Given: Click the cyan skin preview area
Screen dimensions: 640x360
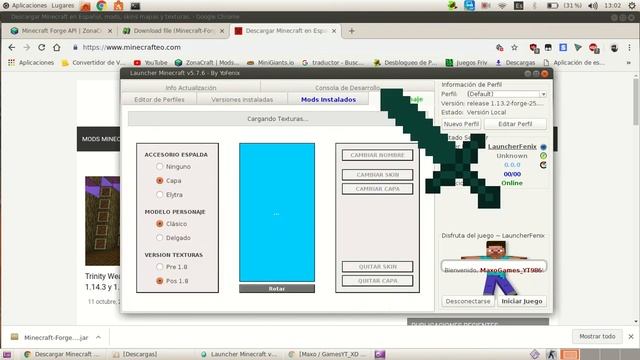Looking at the screenshot, I should 277,212.
